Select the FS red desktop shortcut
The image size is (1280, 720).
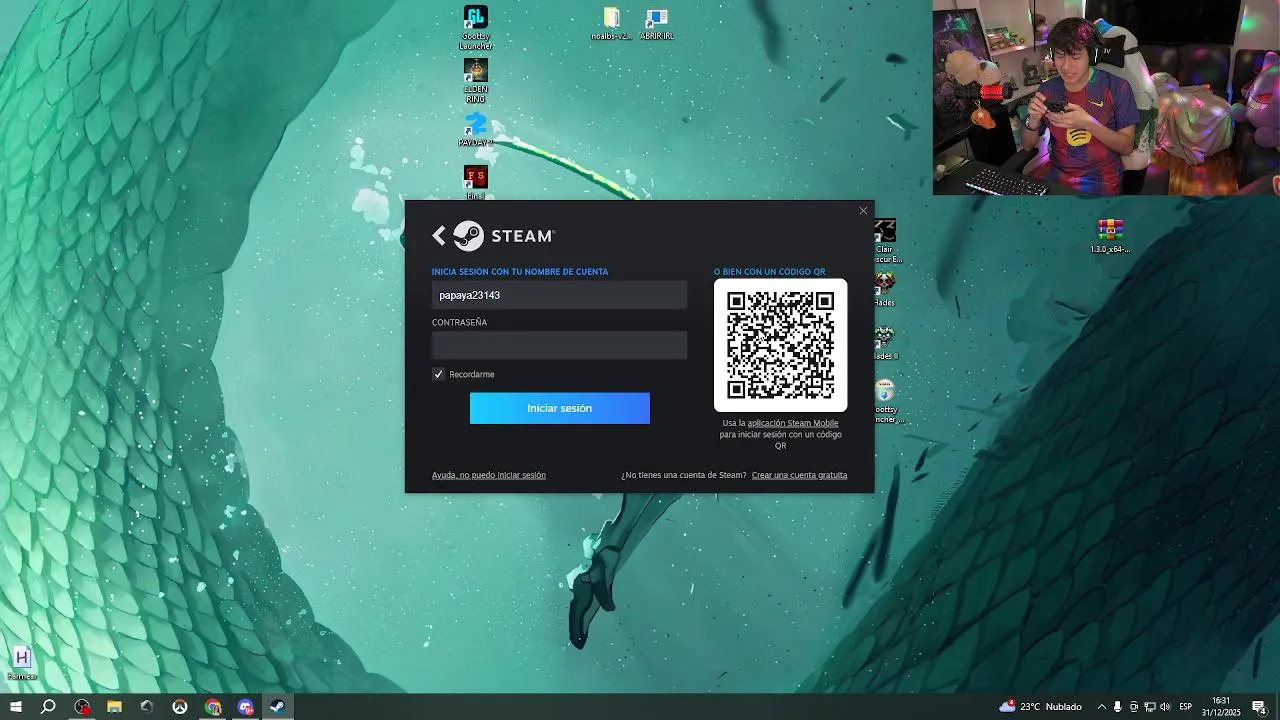476,182
